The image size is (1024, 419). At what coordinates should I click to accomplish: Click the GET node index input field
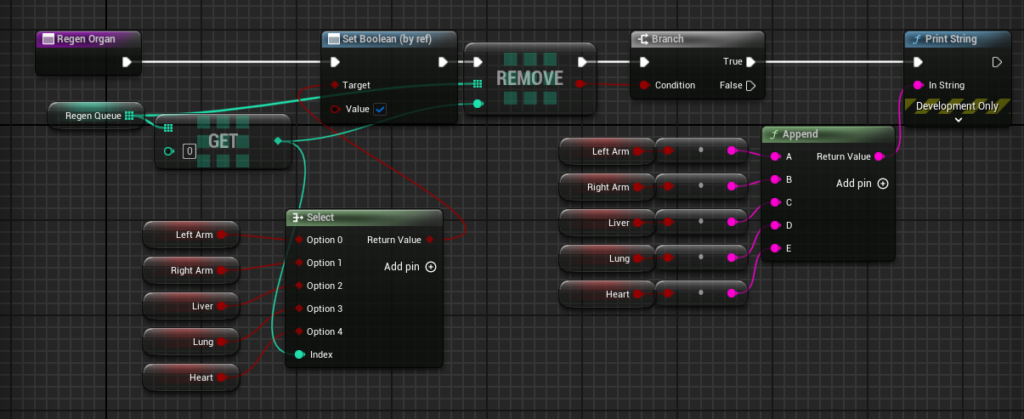[188, 152]
